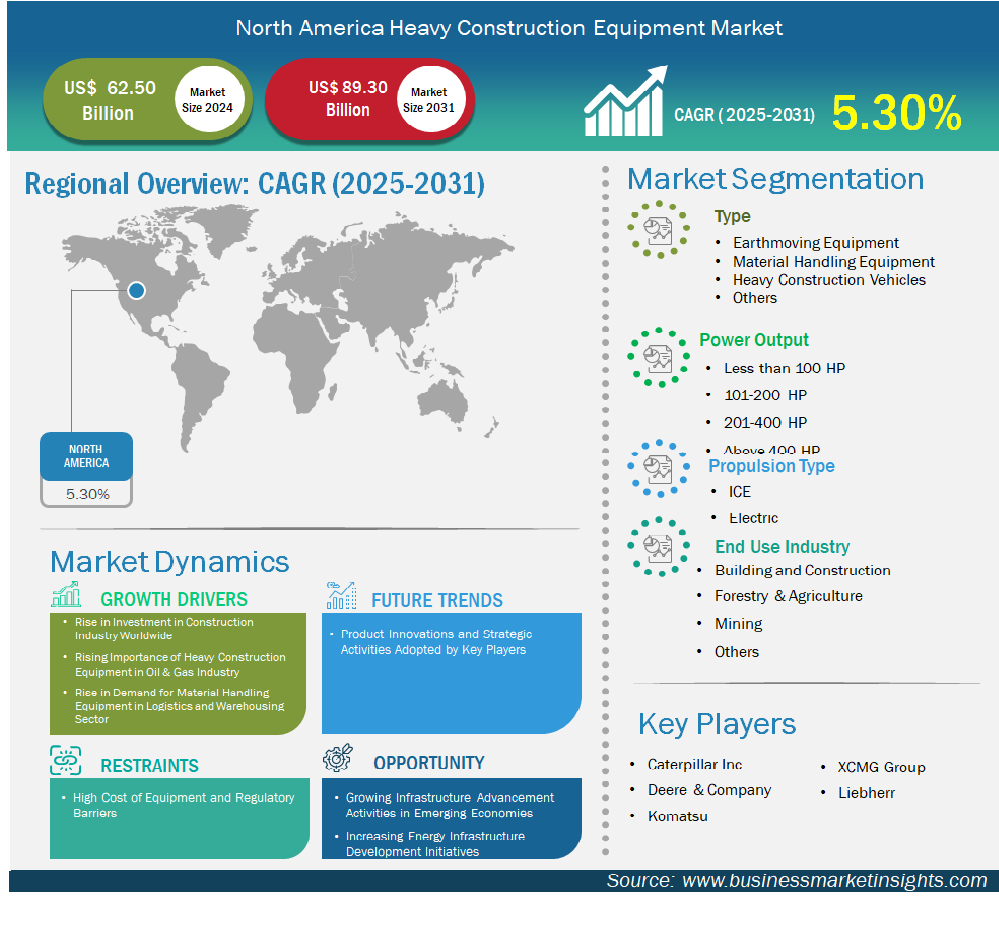Click the "RESTRAINTS" heading
Viewport: 999px width, 947px height.
point(150,765)
